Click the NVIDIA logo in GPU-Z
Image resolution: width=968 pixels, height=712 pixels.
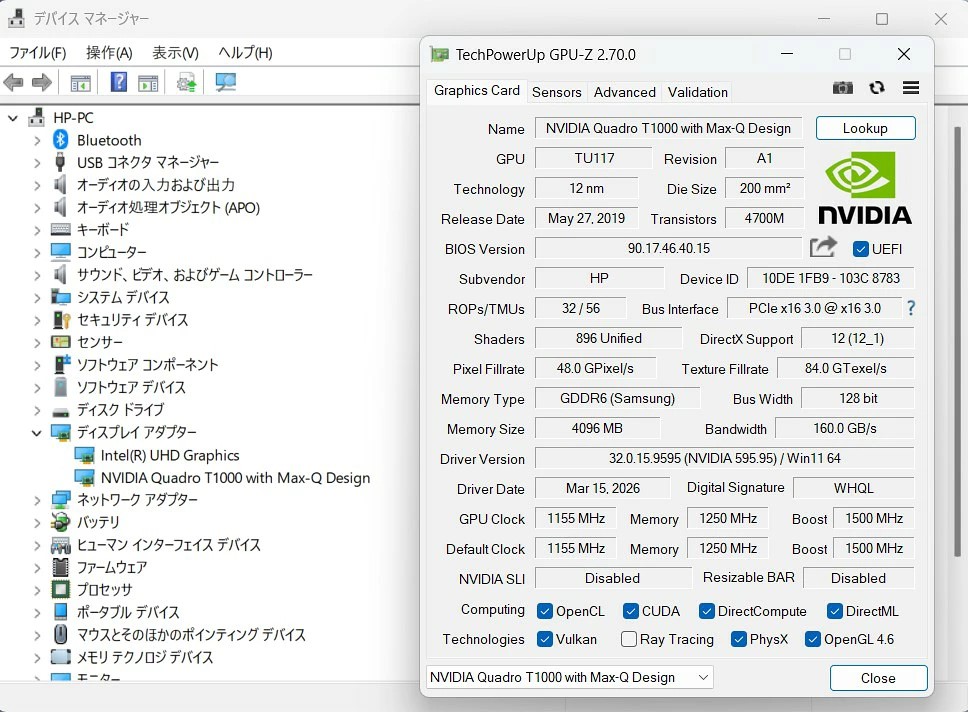coord(864,188)
